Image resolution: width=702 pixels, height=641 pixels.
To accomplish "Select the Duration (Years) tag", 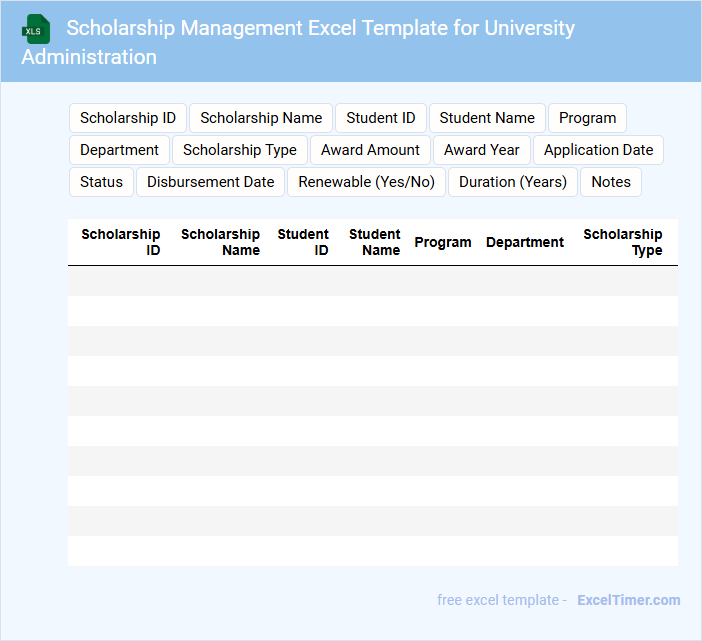I will click(513, 182).
